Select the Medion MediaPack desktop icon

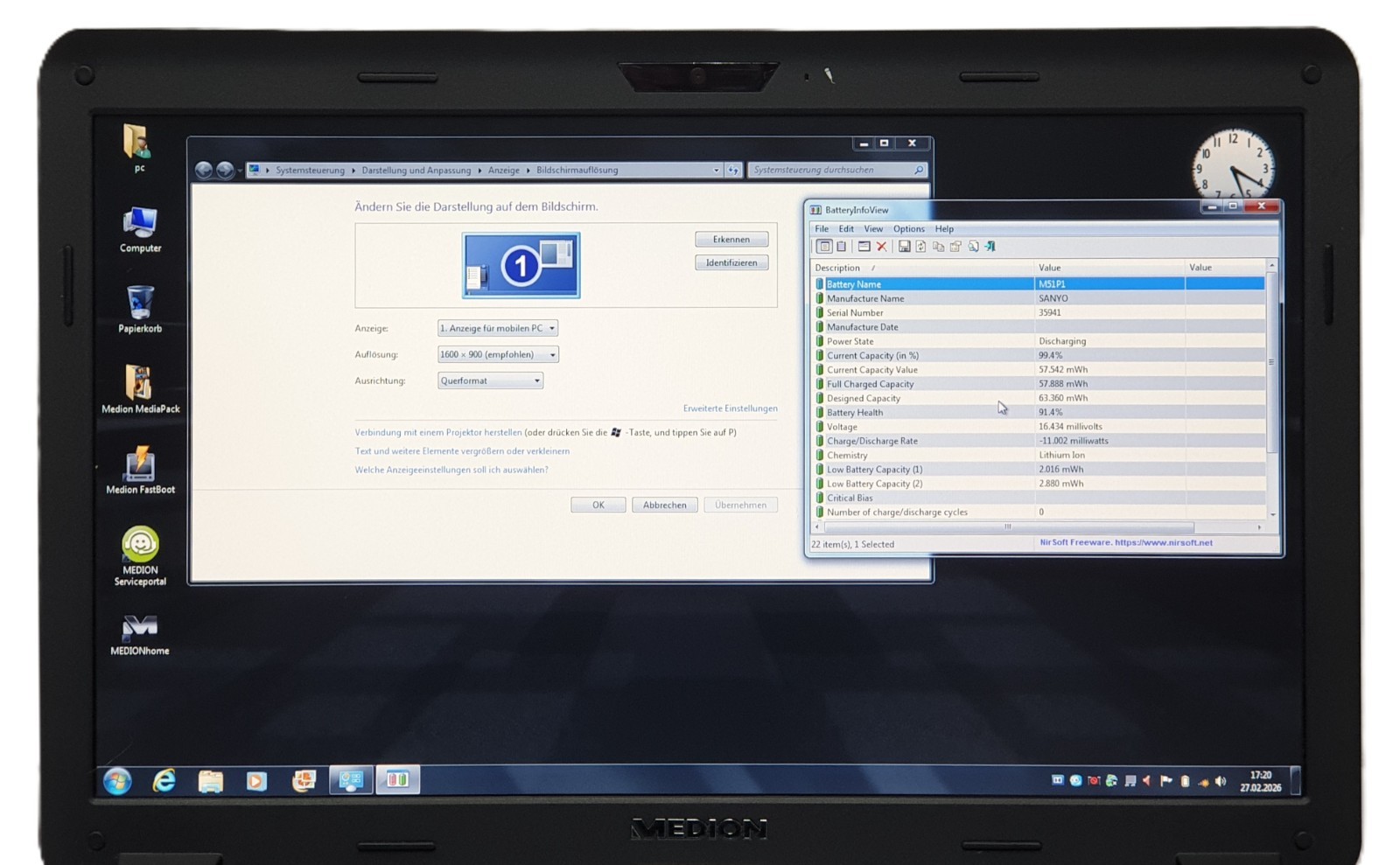click(140, 390)
